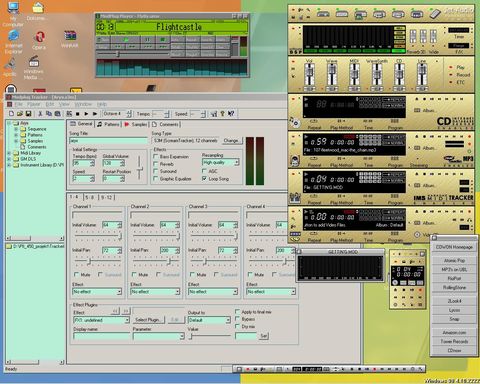Expand the Midi Library tree node
Image resolution: width=480 pixels, height=384 pixels.
[9, 153]
